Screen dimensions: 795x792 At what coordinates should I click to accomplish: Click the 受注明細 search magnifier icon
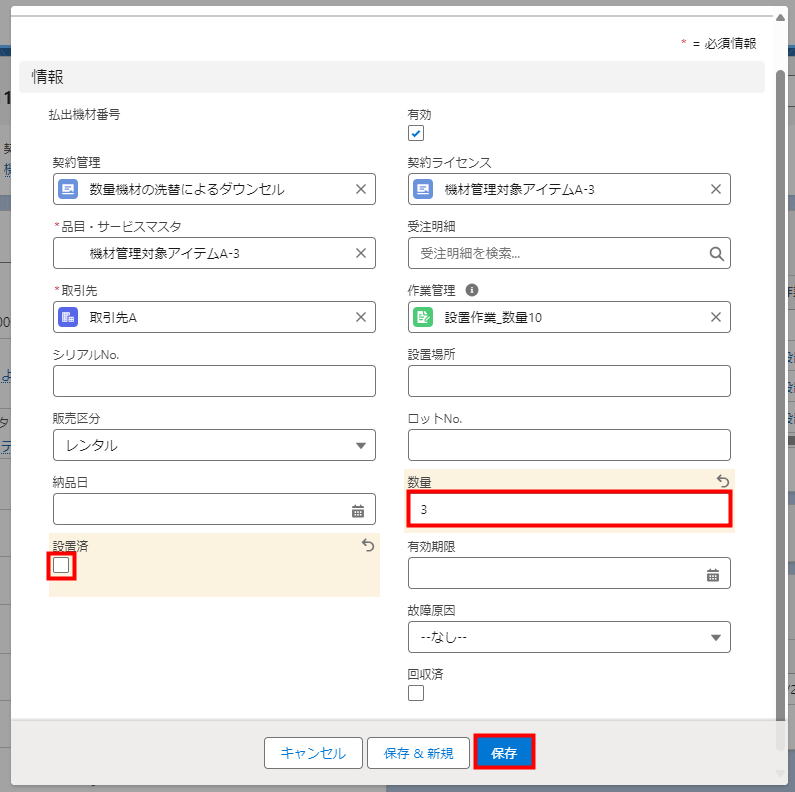716,254
